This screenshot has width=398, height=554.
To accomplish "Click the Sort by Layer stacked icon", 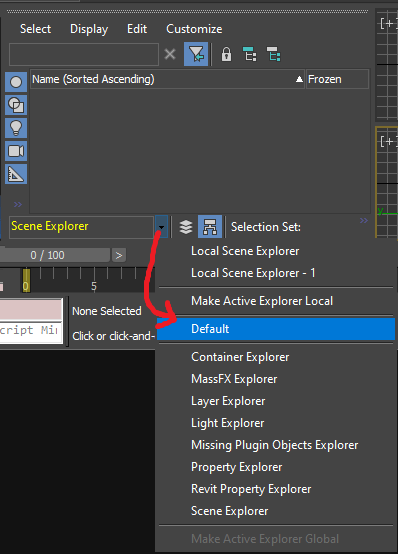I will point(186,227).
